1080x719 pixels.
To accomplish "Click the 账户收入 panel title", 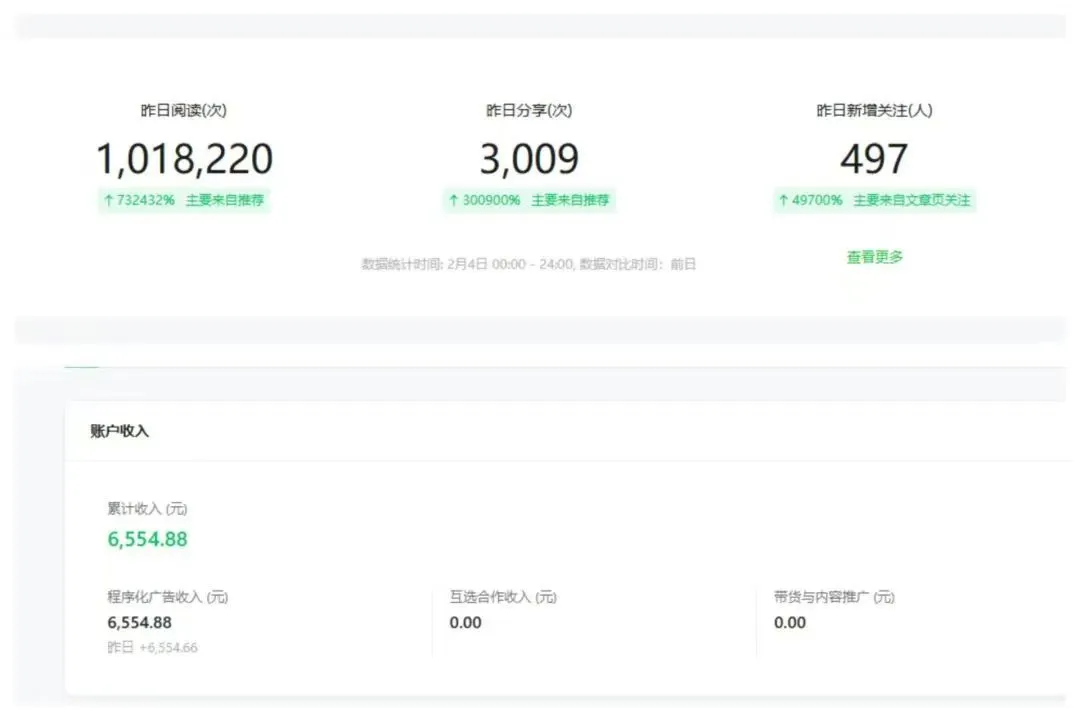I will 119,431.
